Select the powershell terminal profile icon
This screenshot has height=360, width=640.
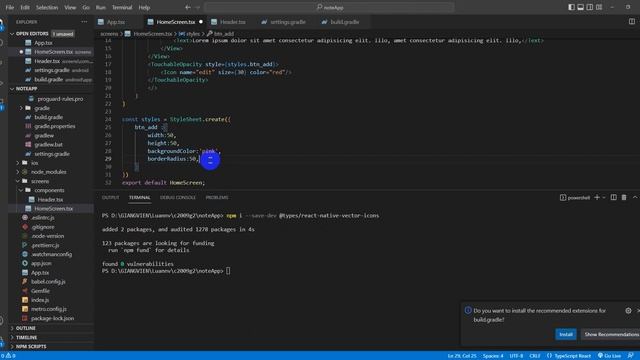tap(563, 198)
